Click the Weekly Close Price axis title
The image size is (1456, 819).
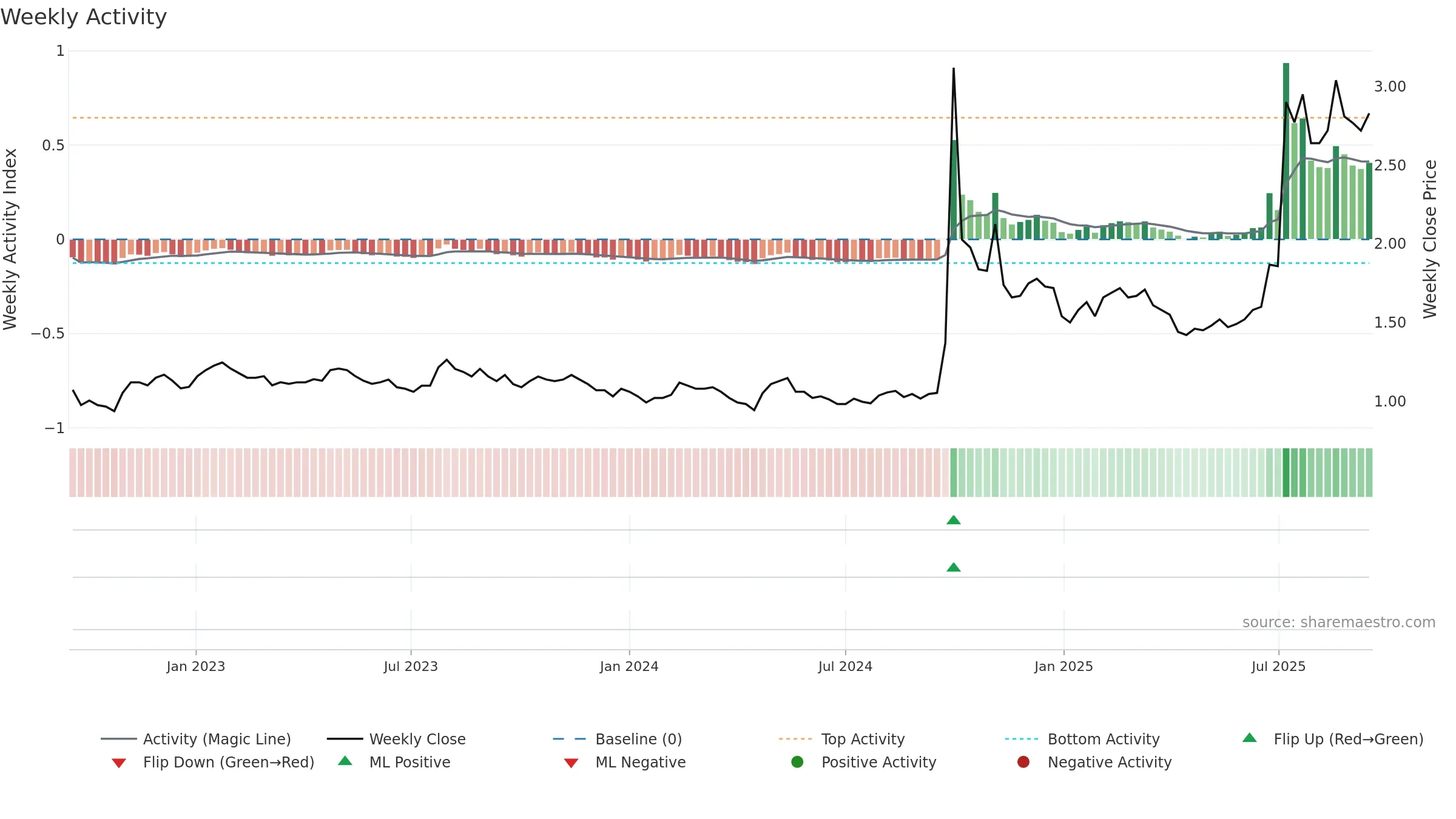pyautogui.click(x=1430, y=239)
